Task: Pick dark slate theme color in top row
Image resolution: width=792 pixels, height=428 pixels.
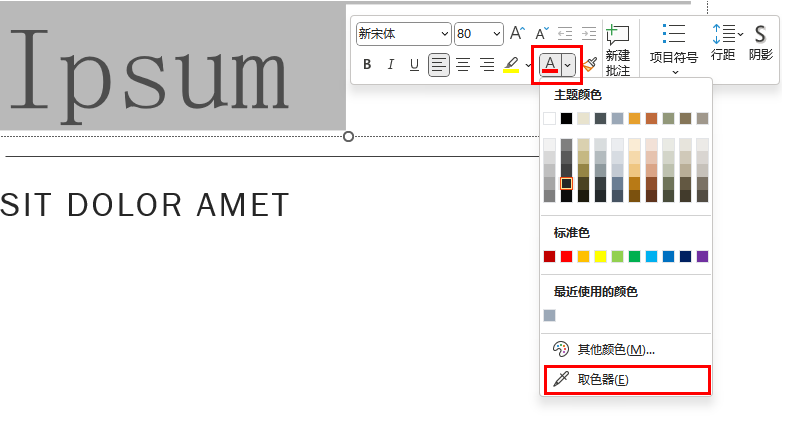Action: (x=600, y=118)
